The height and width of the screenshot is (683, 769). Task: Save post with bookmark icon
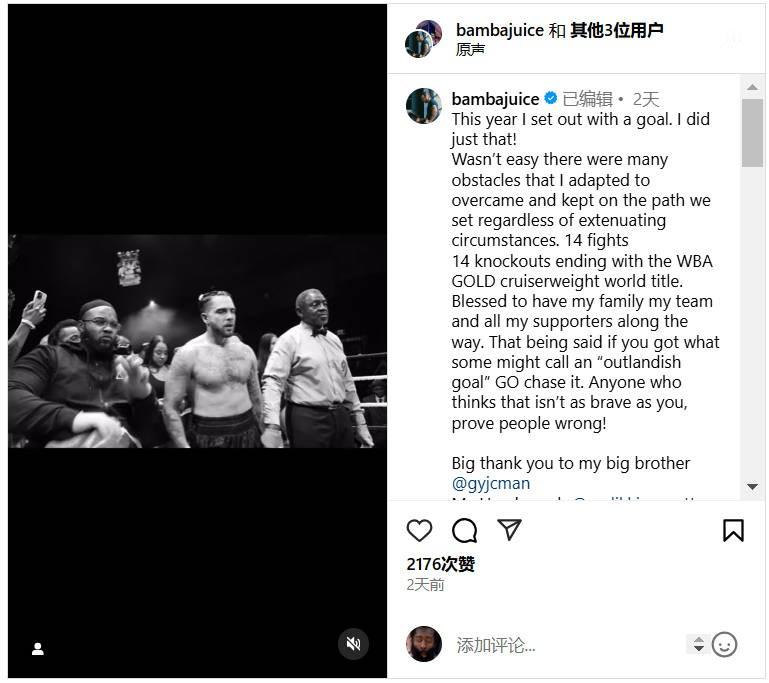(733, 530)
